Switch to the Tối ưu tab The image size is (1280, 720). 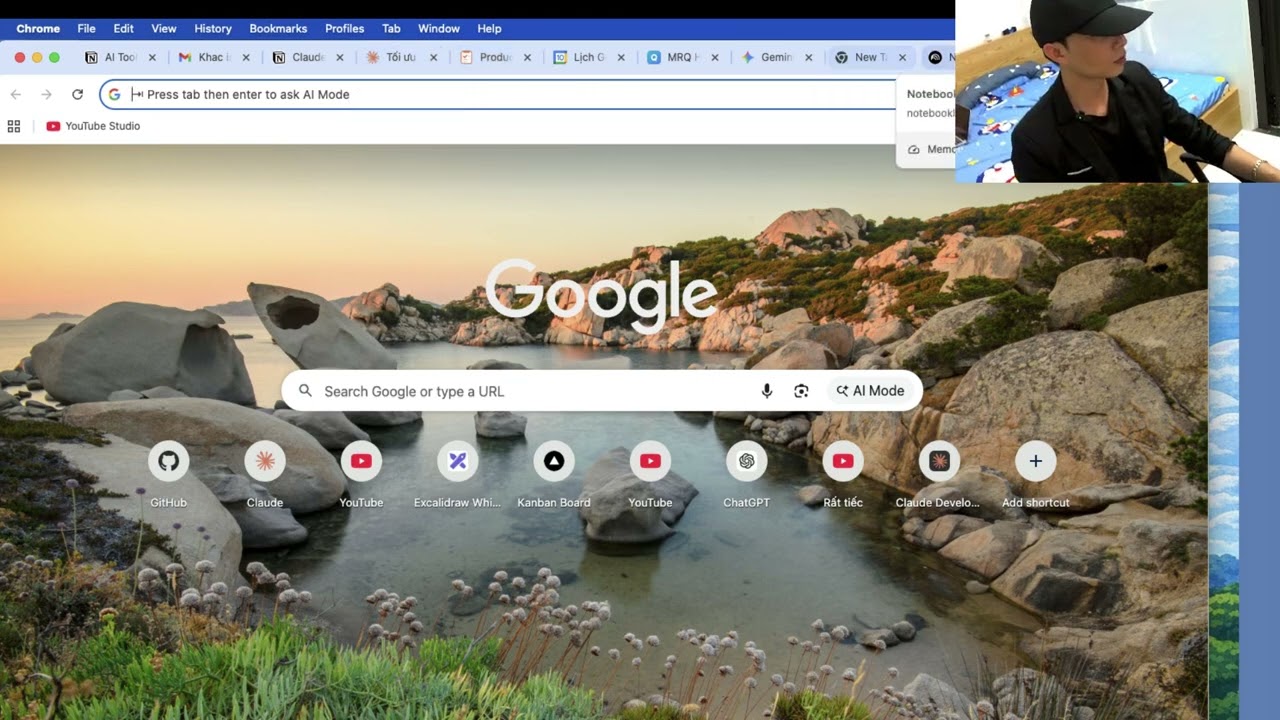click(x=401, y=57)
